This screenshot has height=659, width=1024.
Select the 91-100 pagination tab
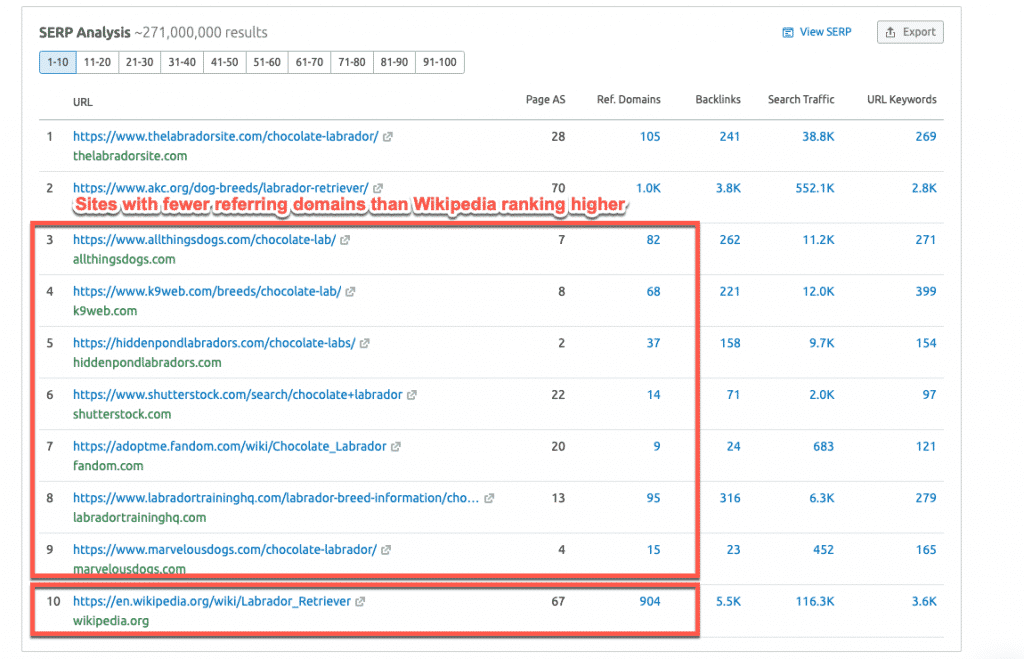tap(437, 62)
